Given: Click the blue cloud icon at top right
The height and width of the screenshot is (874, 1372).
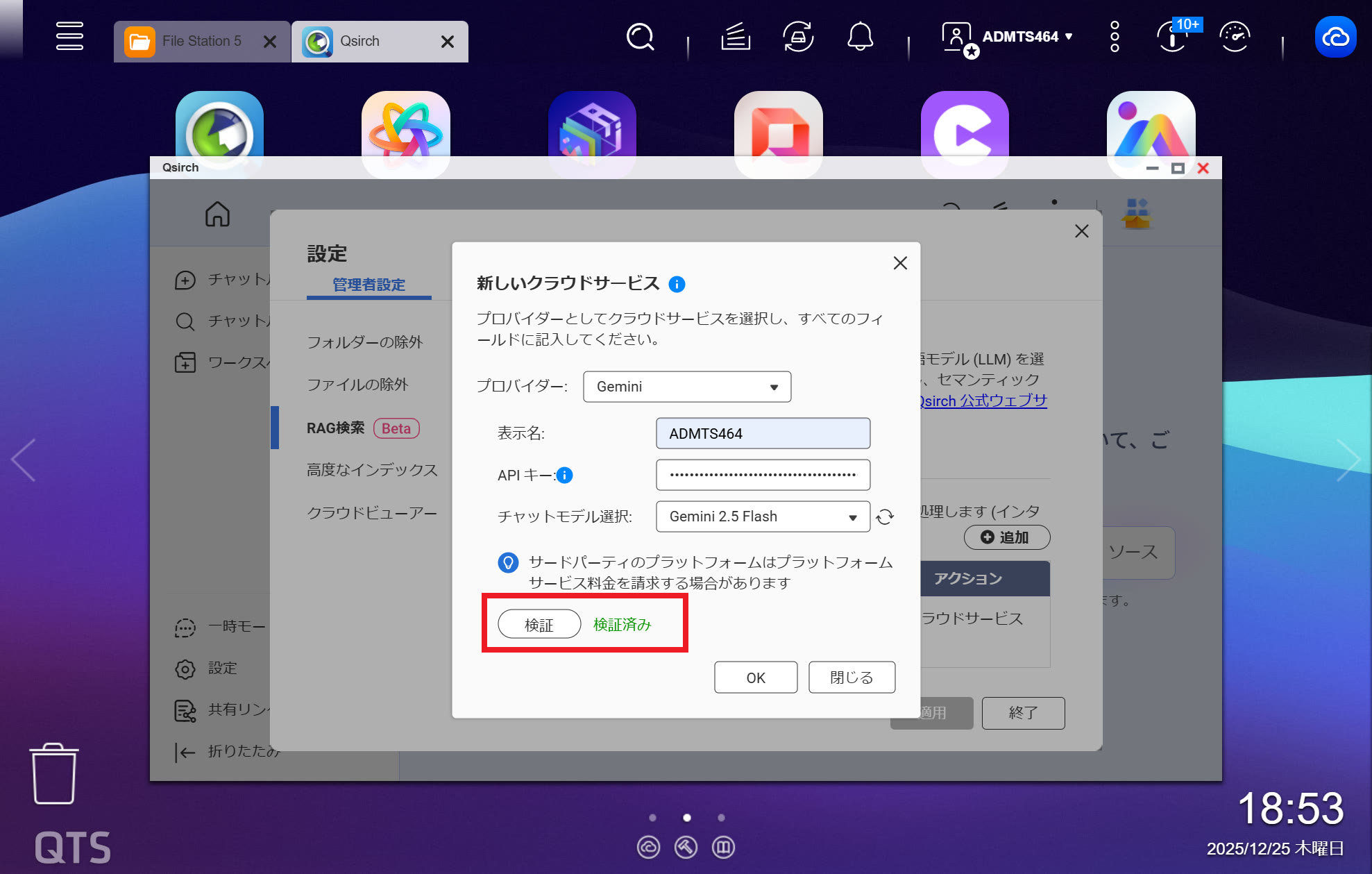Looking at the screenshot, I should (x=1335, y=37).
